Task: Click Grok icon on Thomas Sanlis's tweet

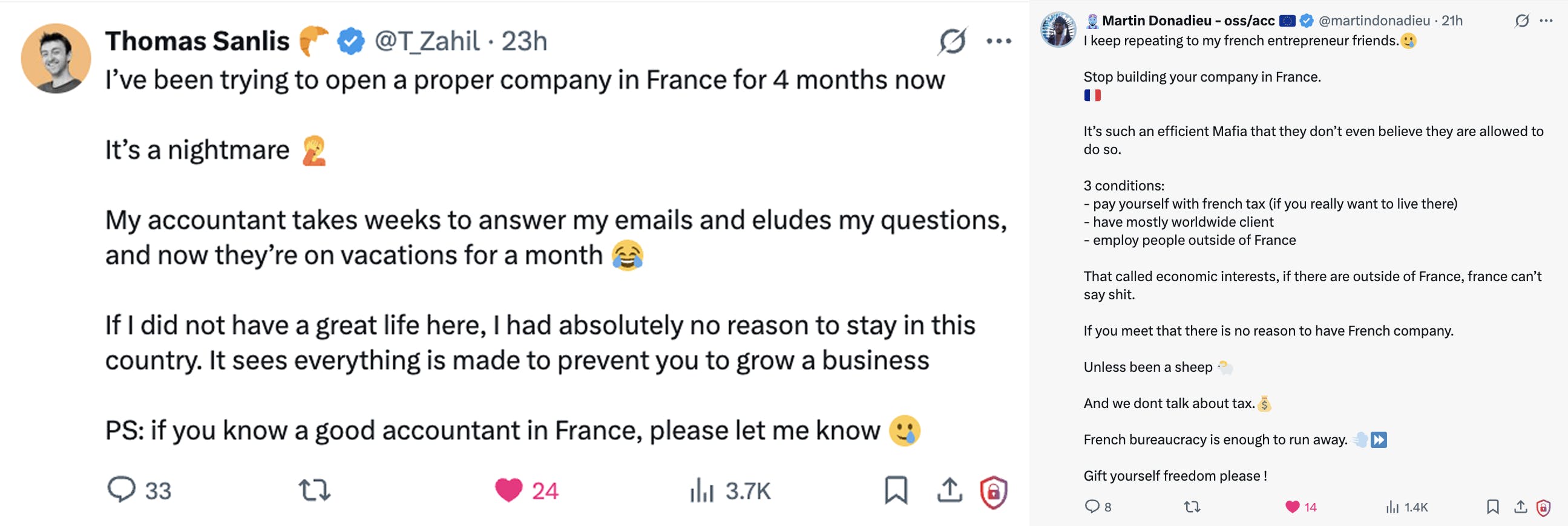Action: point(952,41)
